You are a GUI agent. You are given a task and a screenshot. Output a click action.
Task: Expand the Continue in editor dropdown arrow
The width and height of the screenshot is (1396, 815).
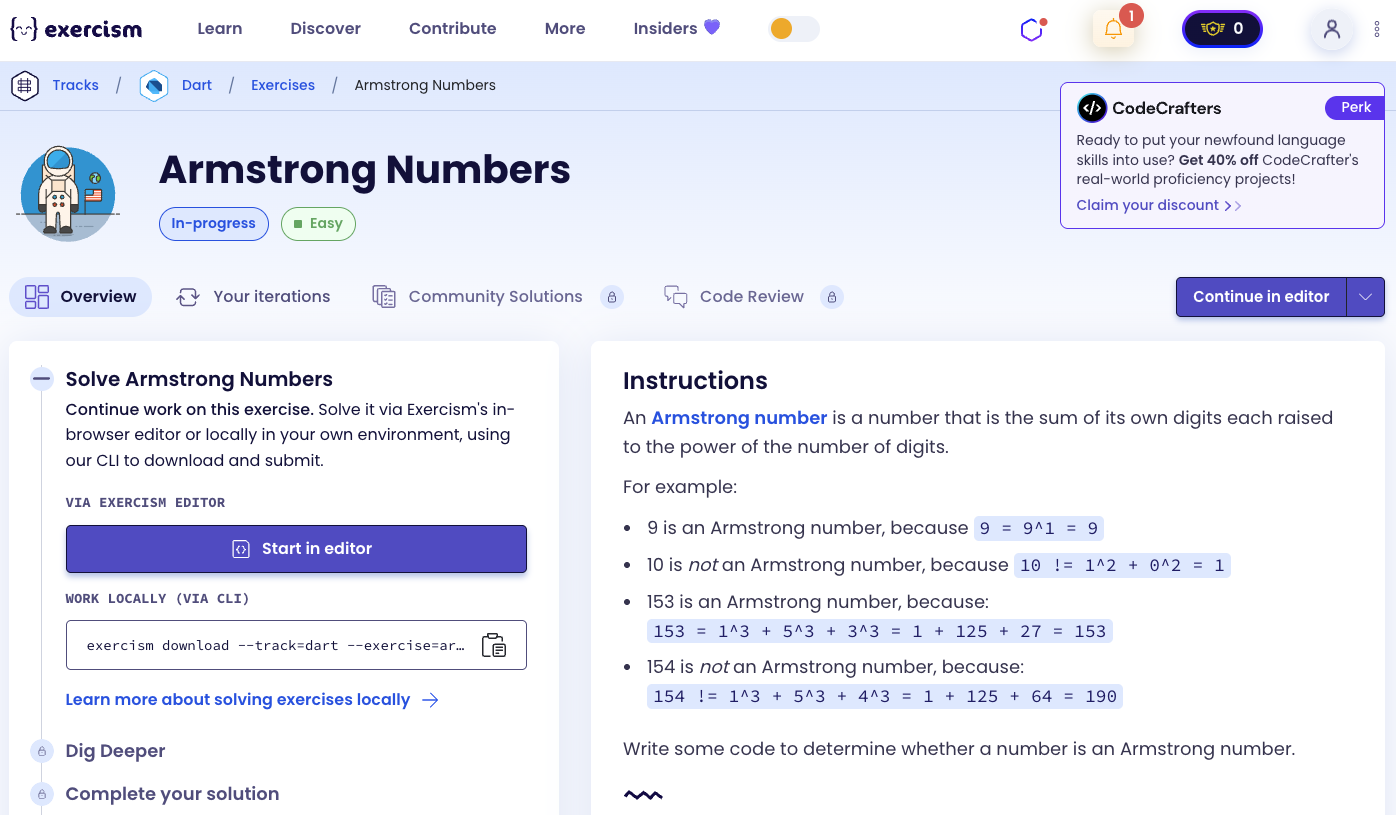click(1366, 296)
